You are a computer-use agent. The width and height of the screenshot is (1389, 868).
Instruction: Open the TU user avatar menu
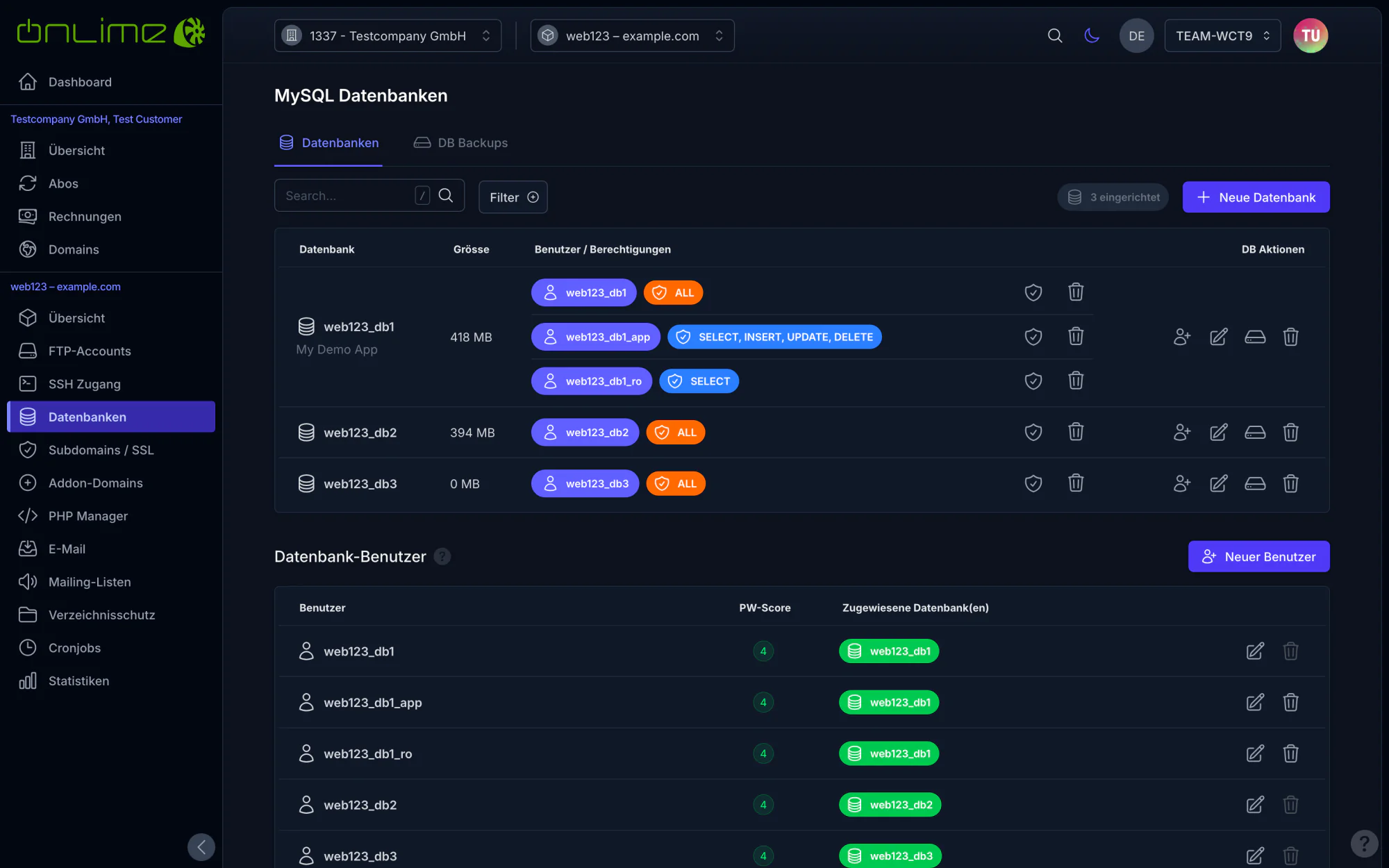(1310, 35)
